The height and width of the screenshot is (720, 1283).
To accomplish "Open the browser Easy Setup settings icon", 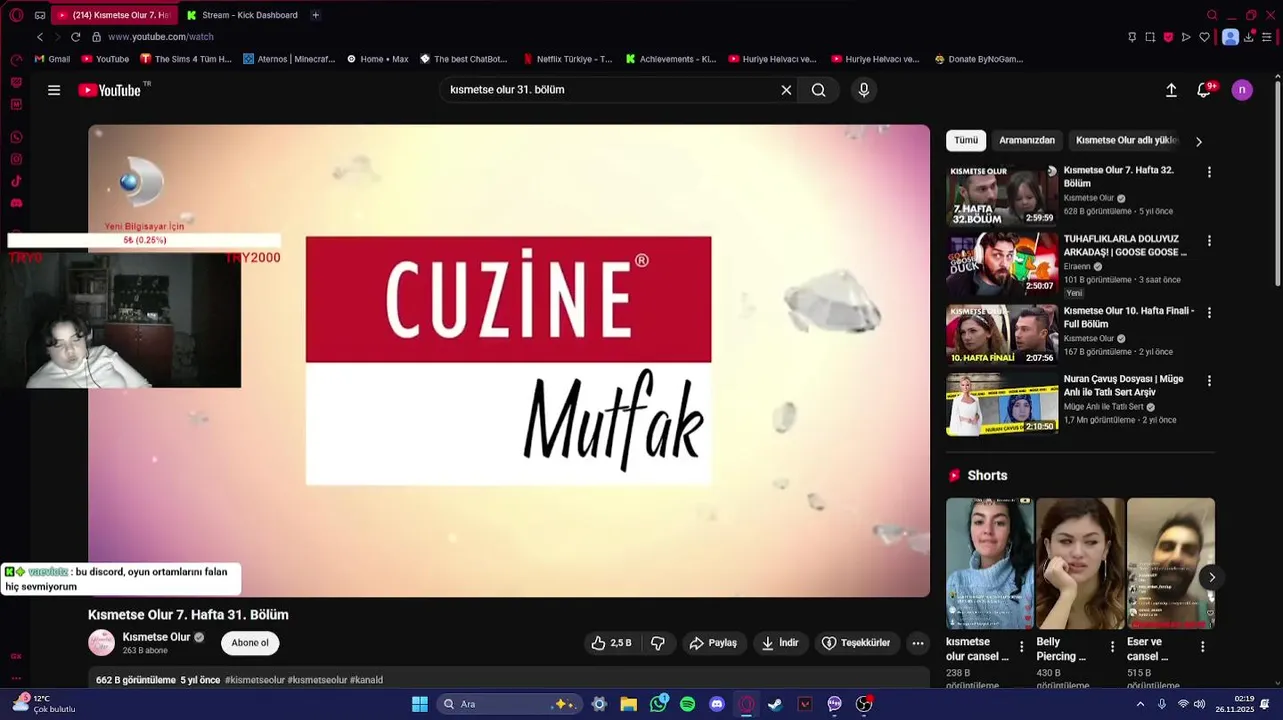I will [1267, 37].
